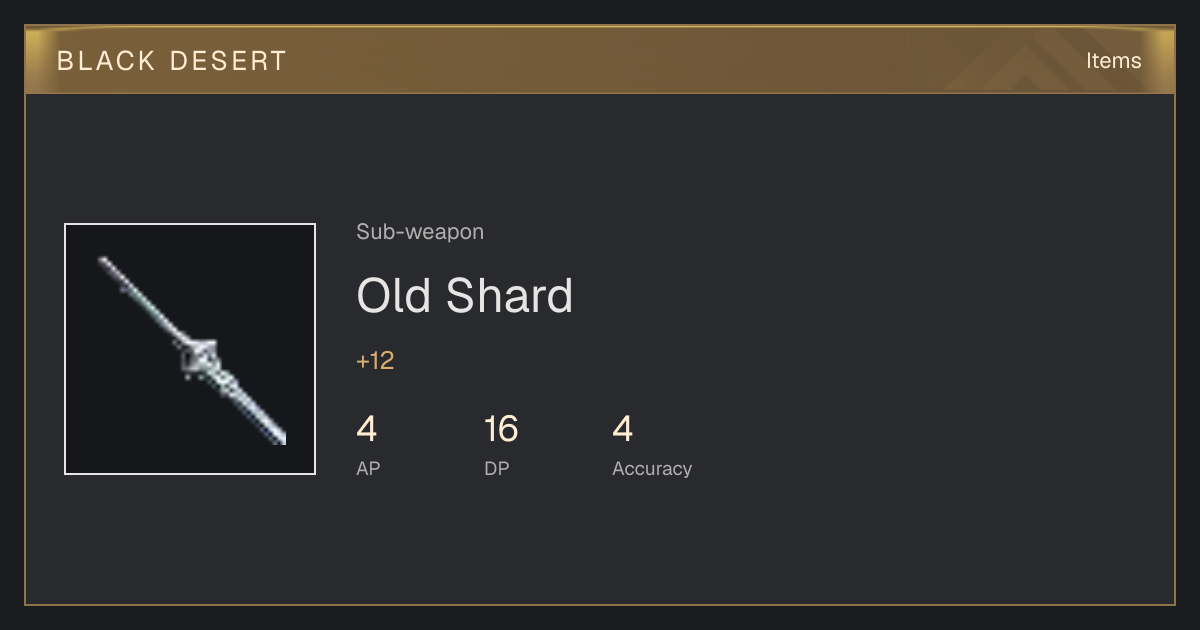Select the DP value 16
Image resolution: width=1200 pixels, height=630 pixels.
click(501, 429)
